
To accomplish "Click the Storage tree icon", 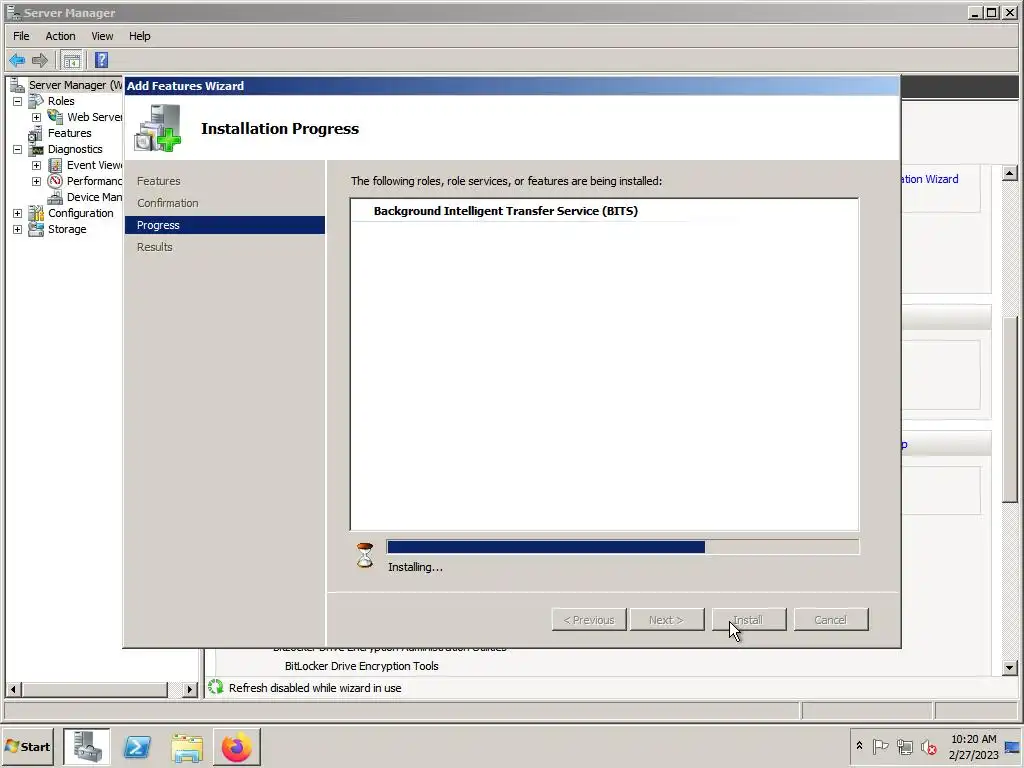I will pos(37,229).
